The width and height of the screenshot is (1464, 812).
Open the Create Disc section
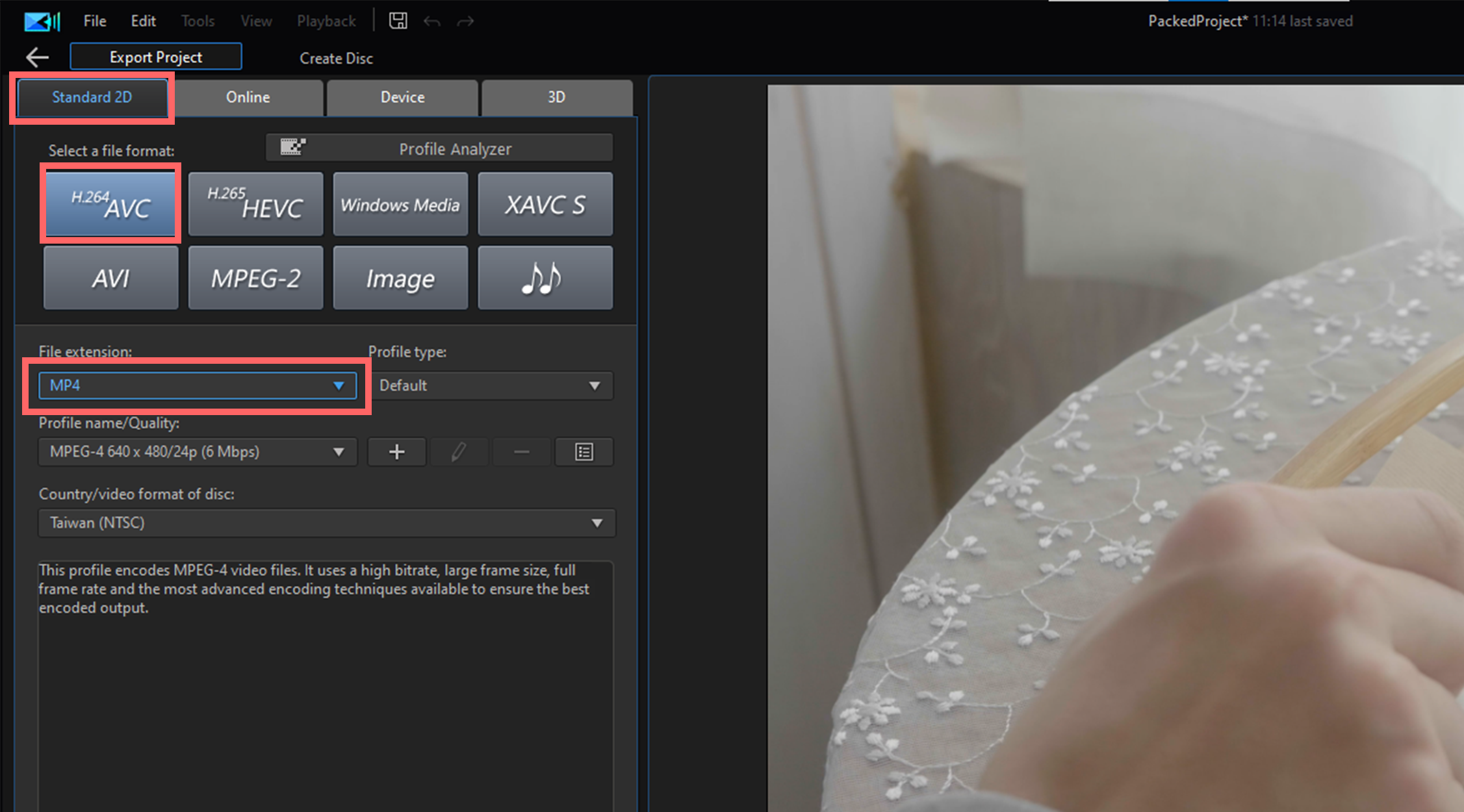point(336,58)
